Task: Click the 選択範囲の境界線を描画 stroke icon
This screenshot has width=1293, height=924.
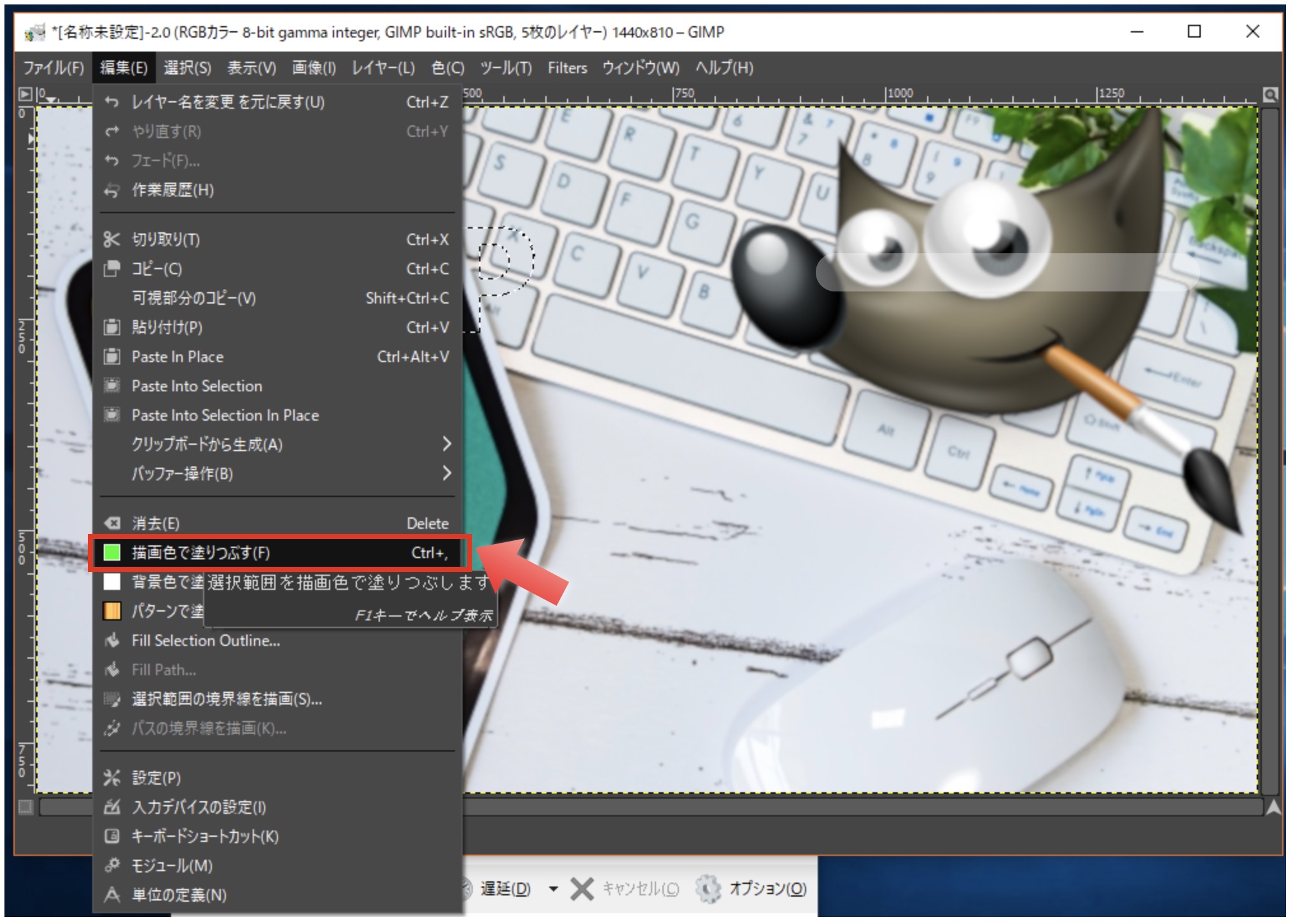Action: (112, 699)
